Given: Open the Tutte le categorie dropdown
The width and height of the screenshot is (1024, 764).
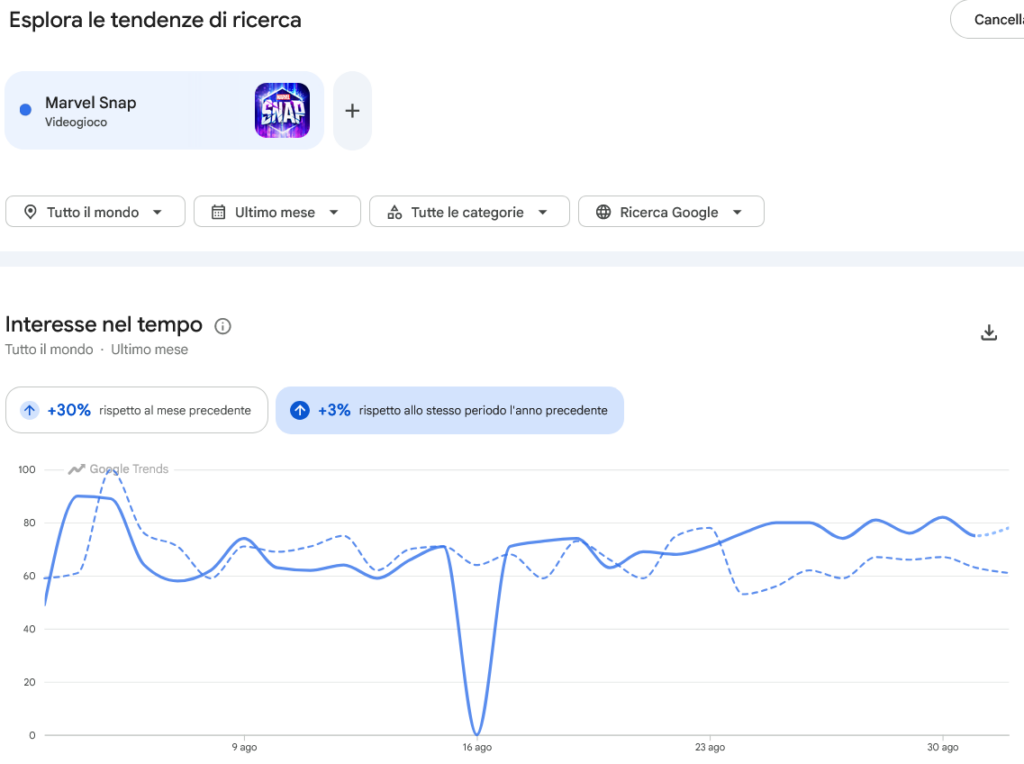Looking at the screenshot, I should (x=469, y=212).
